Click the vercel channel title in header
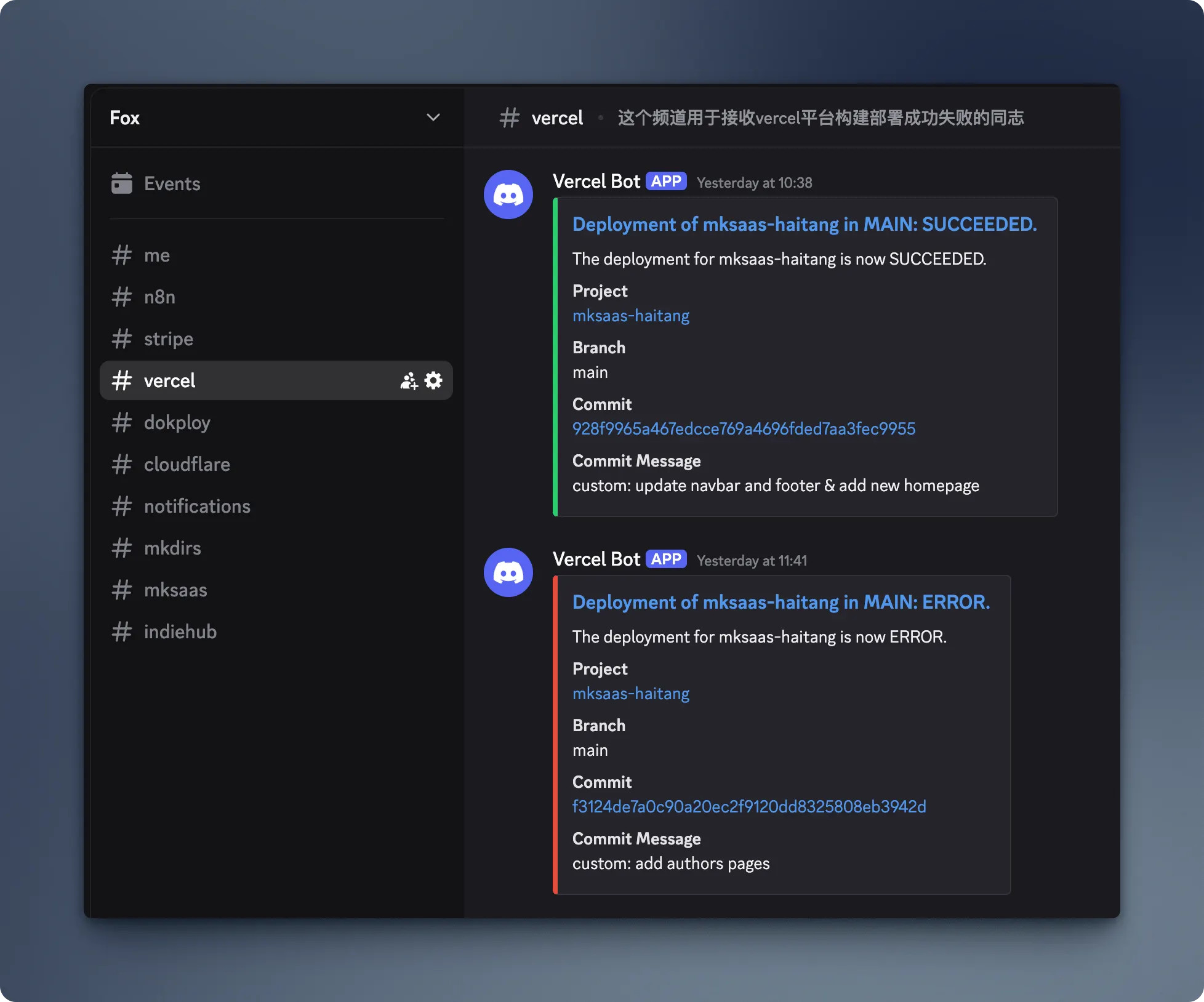The width and height of the screenshot is (1204, 1002). (557, 118)
